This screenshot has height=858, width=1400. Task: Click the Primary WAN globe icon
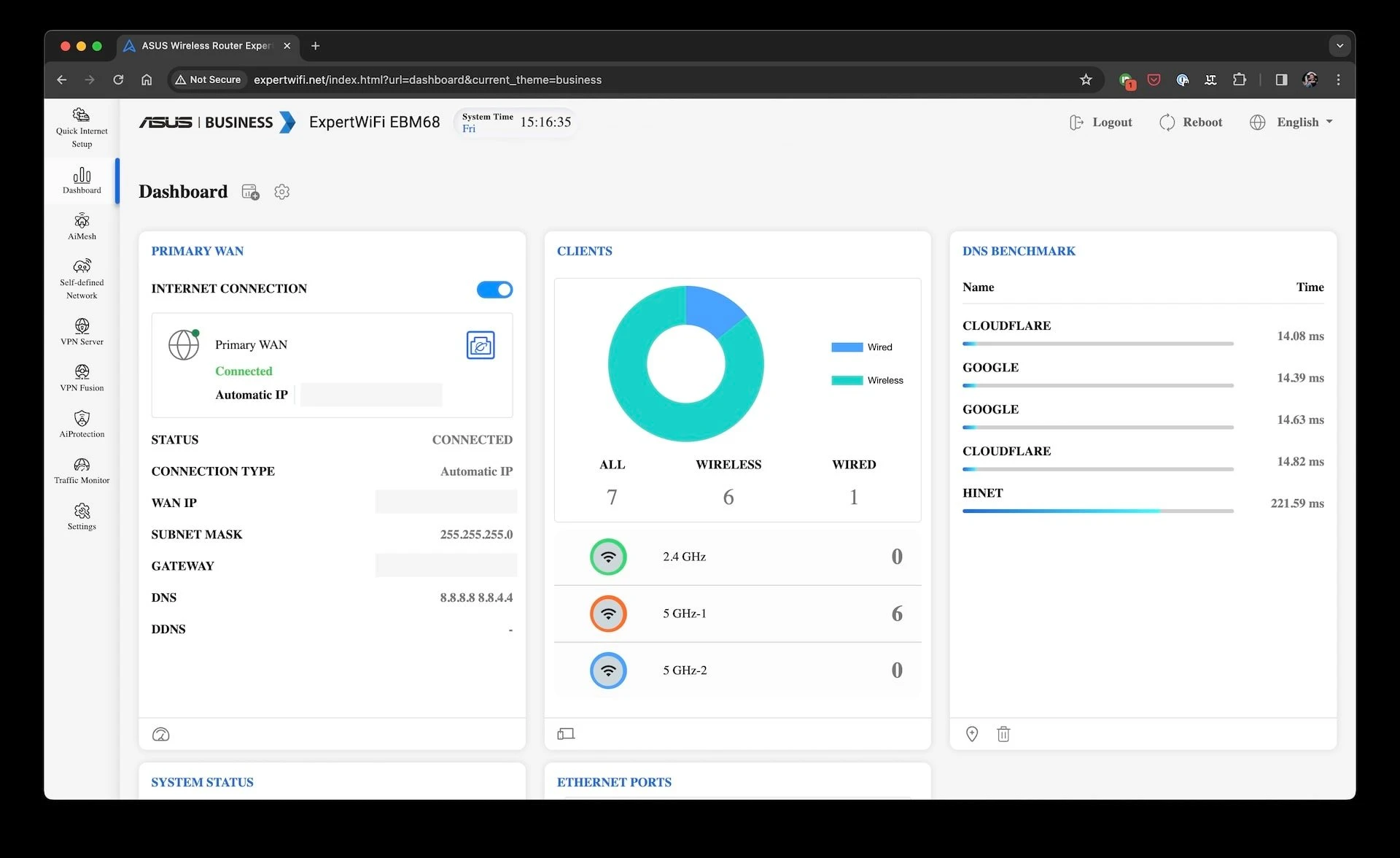pyautogui.click(x=184, y=344)
